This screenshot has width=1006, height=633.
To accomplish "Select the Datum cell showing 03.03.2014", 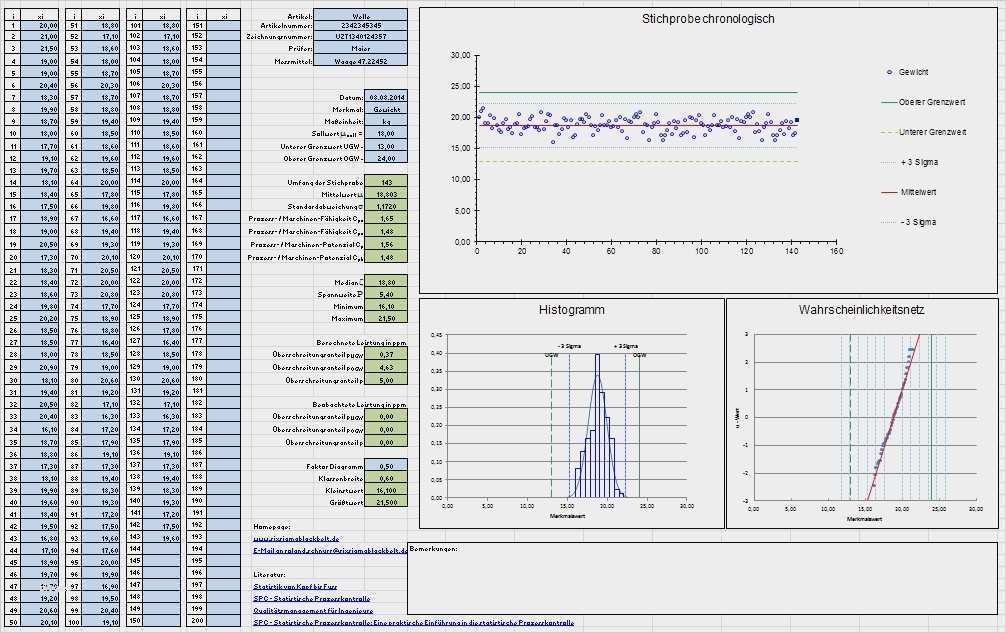I will pos(385,97).
